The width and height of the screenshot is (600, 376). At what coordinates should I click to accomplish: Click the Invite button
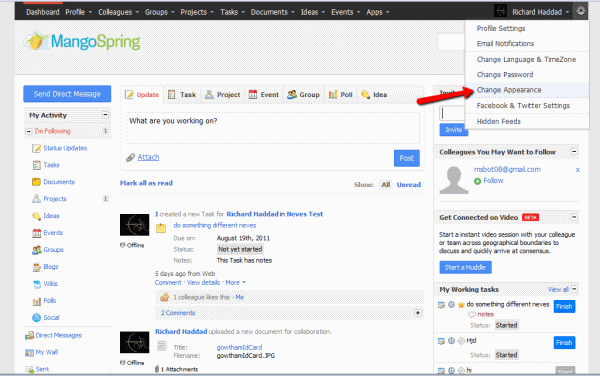(x=453, y=130)
